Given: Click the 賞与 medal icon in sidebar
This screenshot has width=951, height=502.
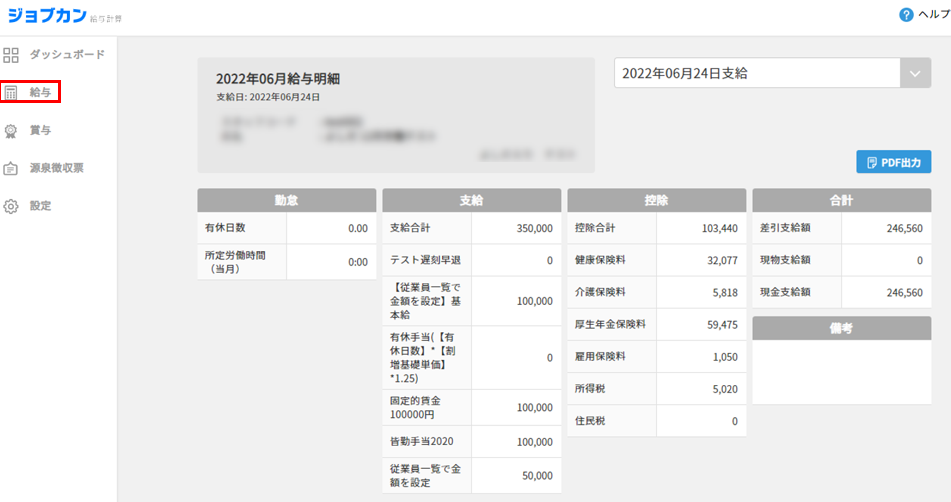Looking at the screenshot, I should tap(11, 130).
